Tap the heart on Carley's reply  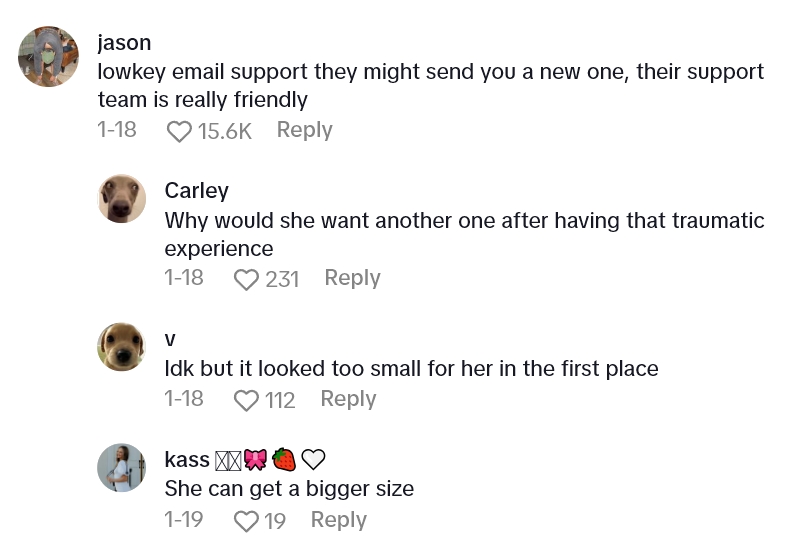coord(246,279)
